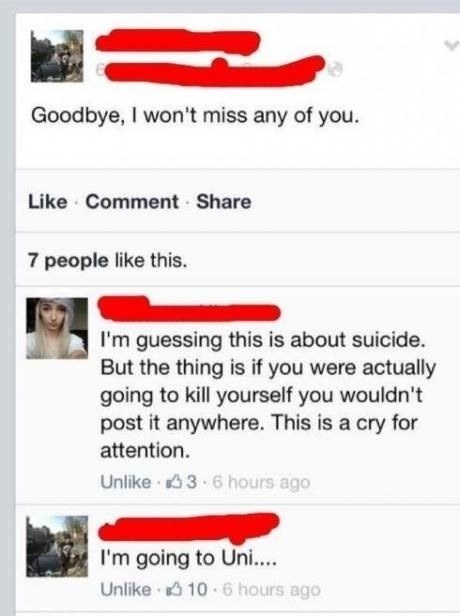460x616 pixels.
Task: Click the "Goodbye, I won't miss any" post text
Action: coord(195,116)
